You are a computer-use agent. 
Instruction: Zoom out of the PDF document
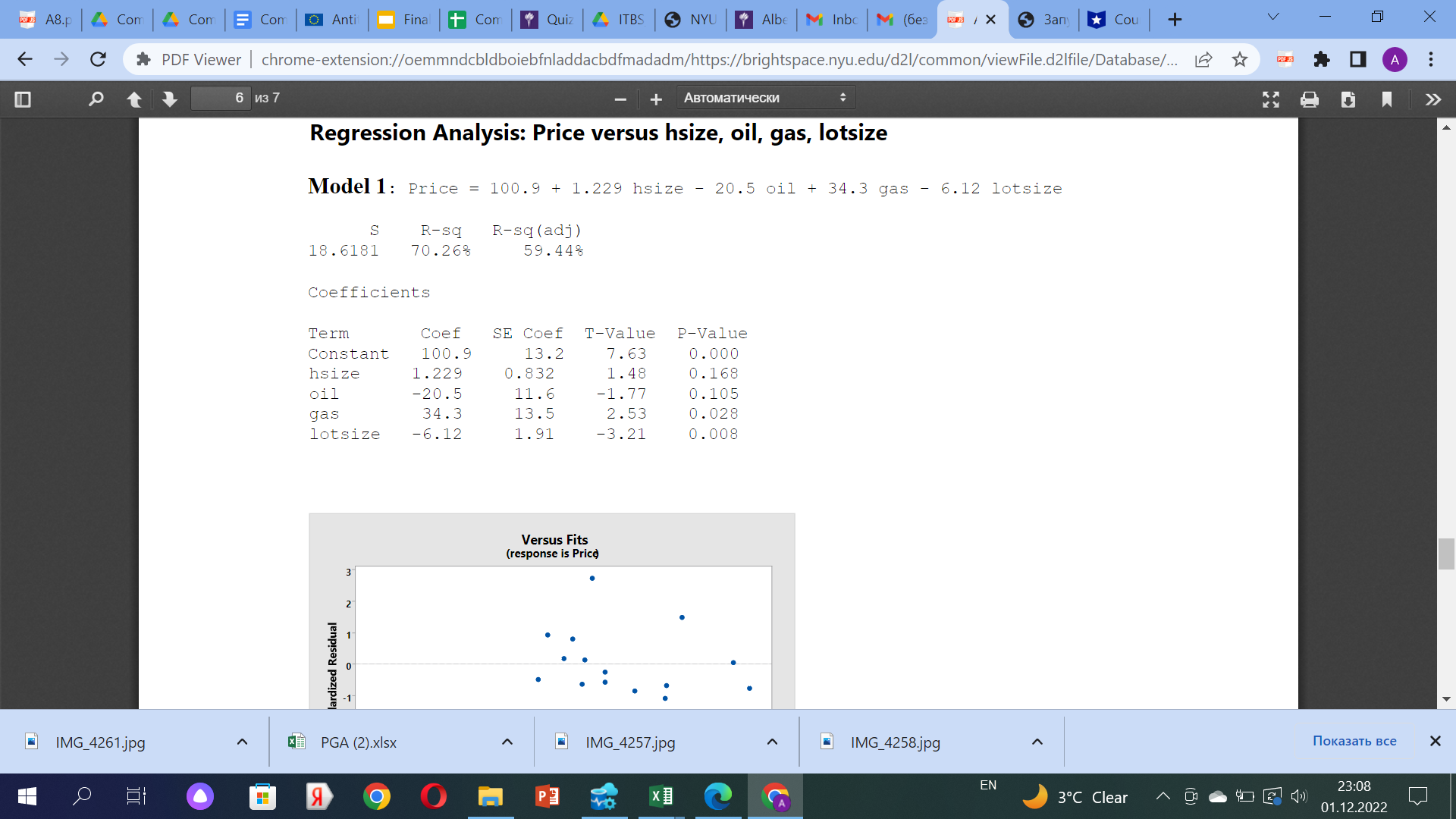coord(620,99)
